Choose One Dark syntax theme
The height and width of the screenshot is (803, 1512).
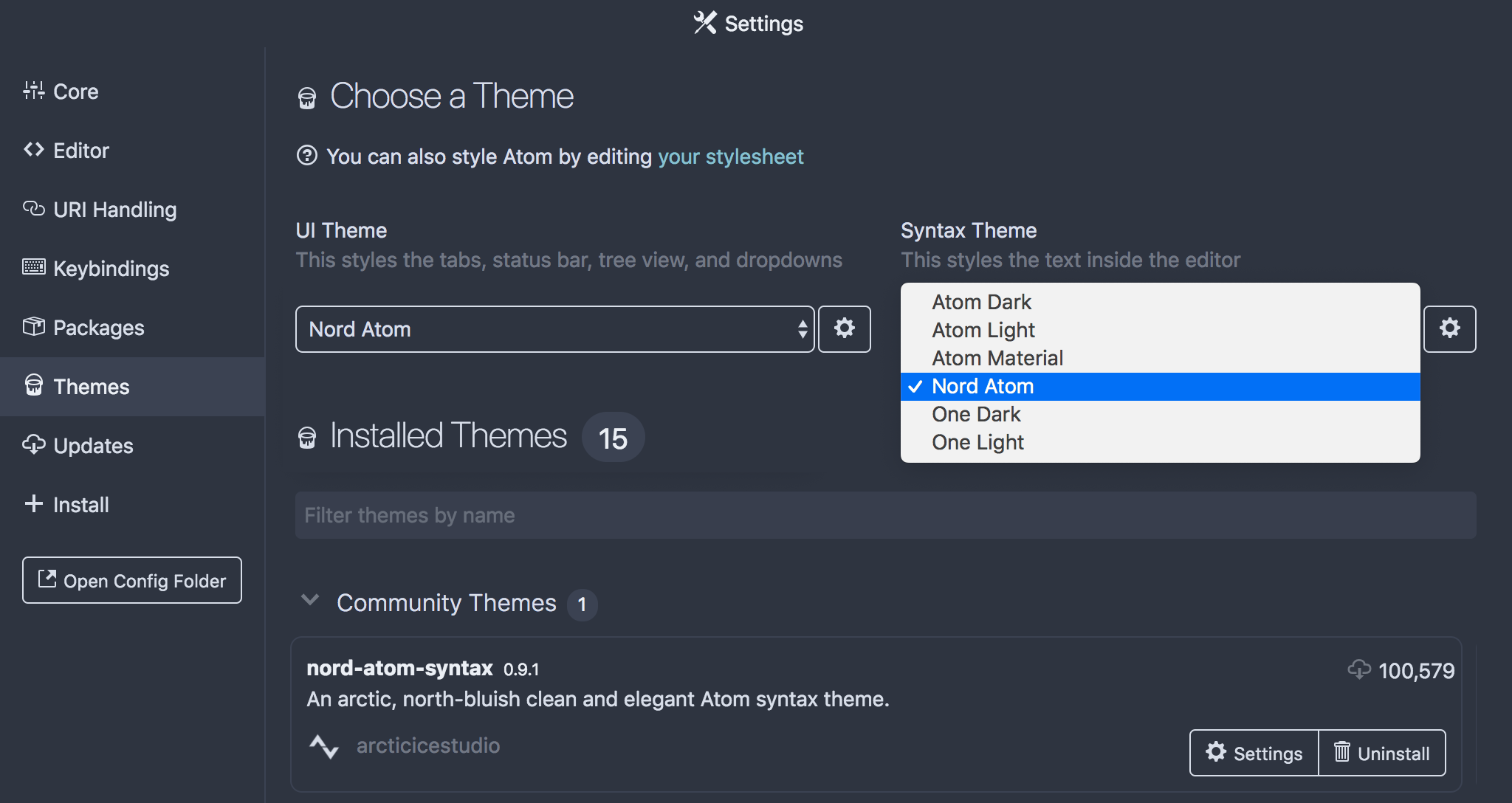pos(1160,414)
